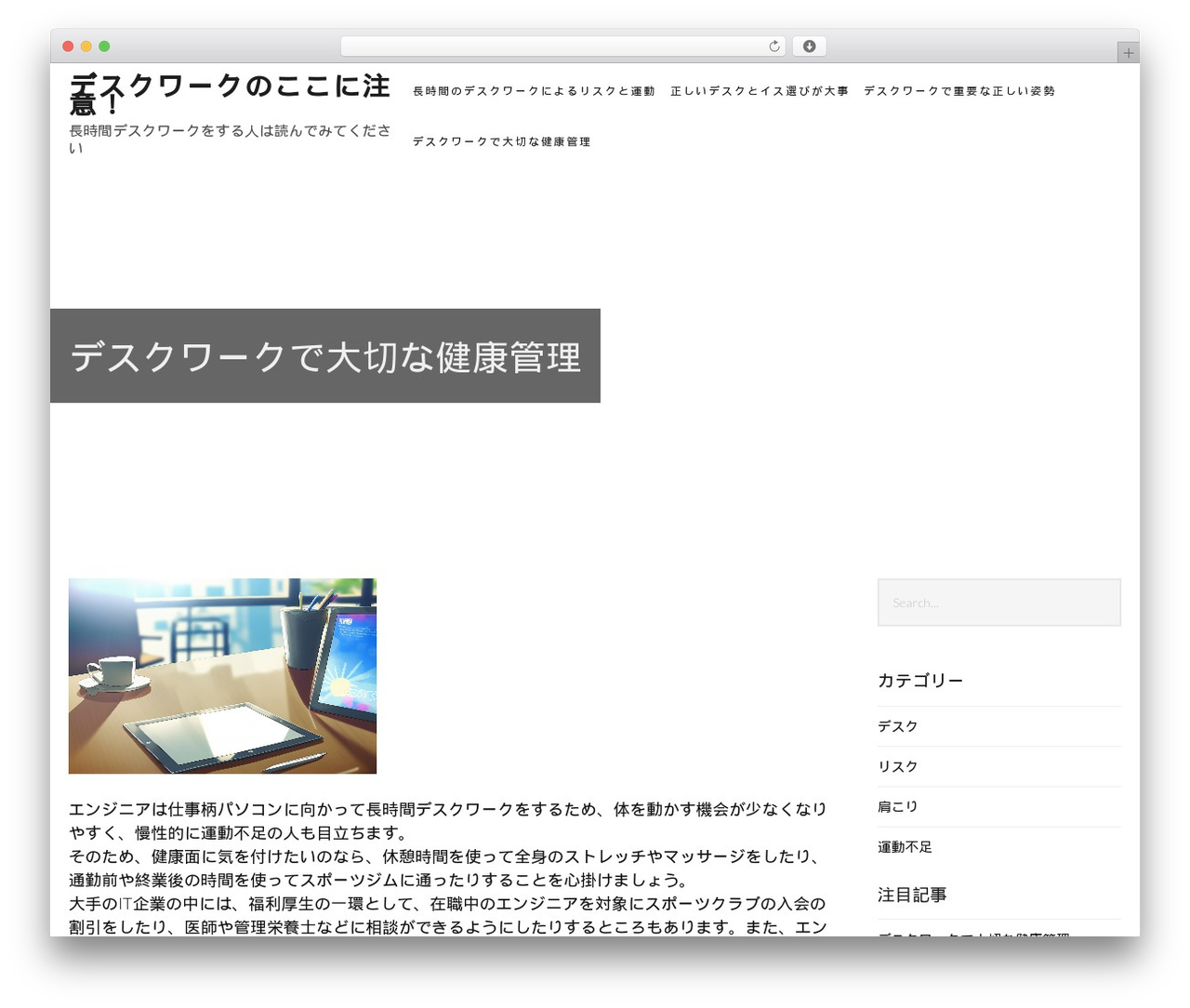Open the 肩こり category
Screen dimensions: 1190x1008
coord(898,806)
